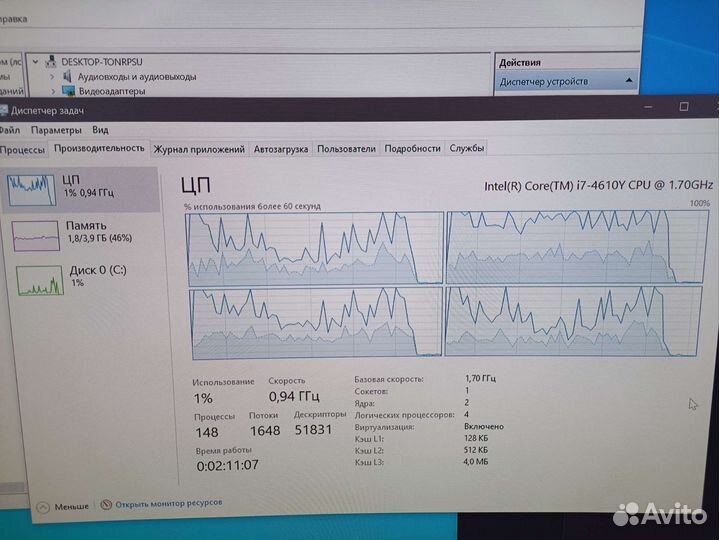719x540 pixels.
Task: Open the Пользователи tab
Action: [x=346, y=149]
